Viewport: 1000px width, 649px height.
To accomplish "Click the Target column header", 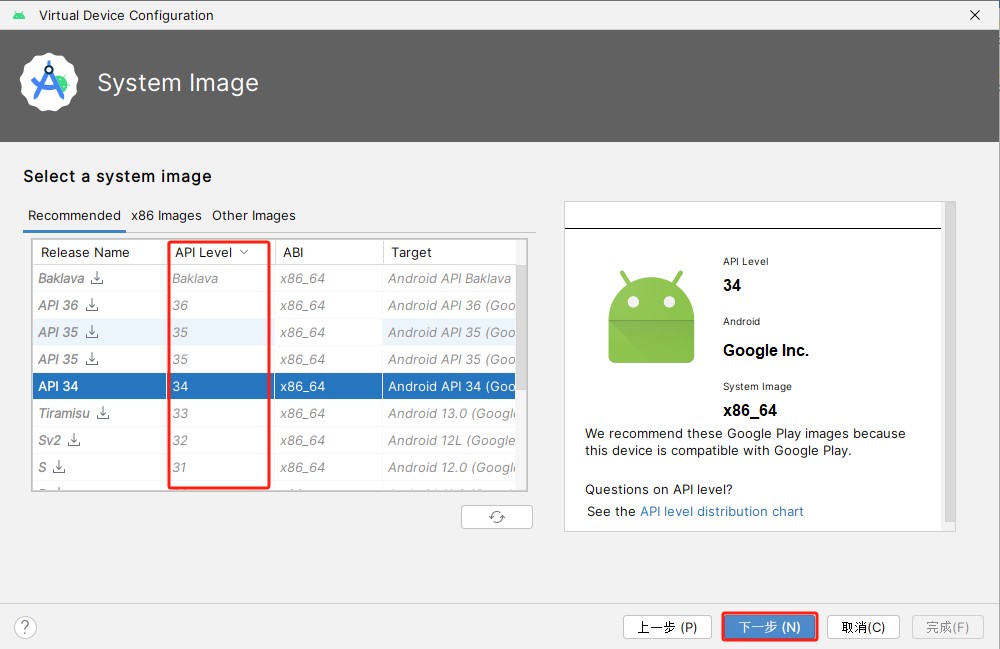I will (x=449, y=252).
